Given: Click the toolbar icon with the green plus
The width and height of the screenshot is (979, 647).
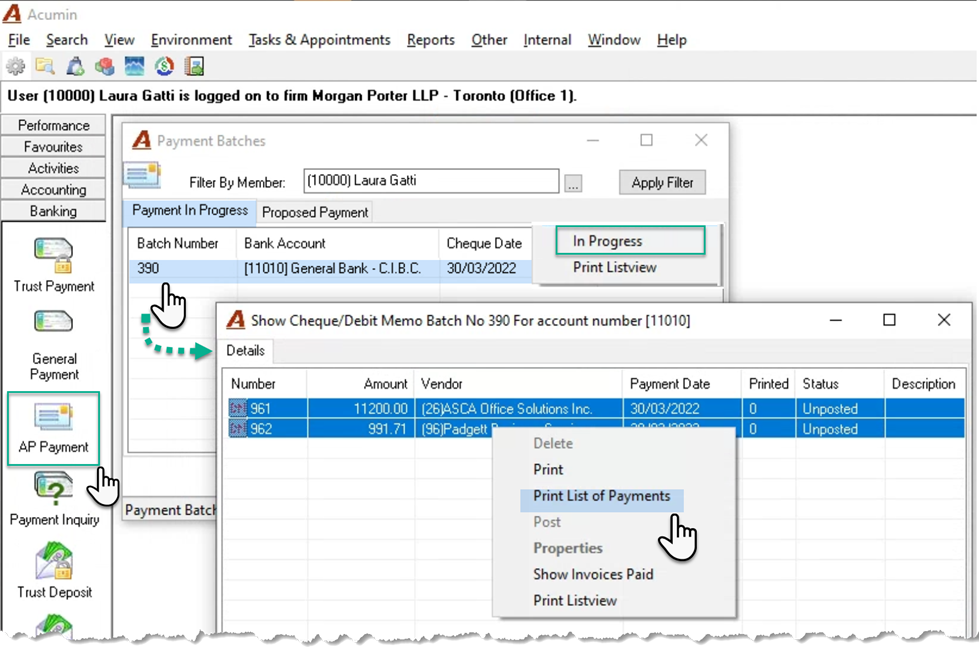Looking at the screenshot, I should (x=75, y=66).
